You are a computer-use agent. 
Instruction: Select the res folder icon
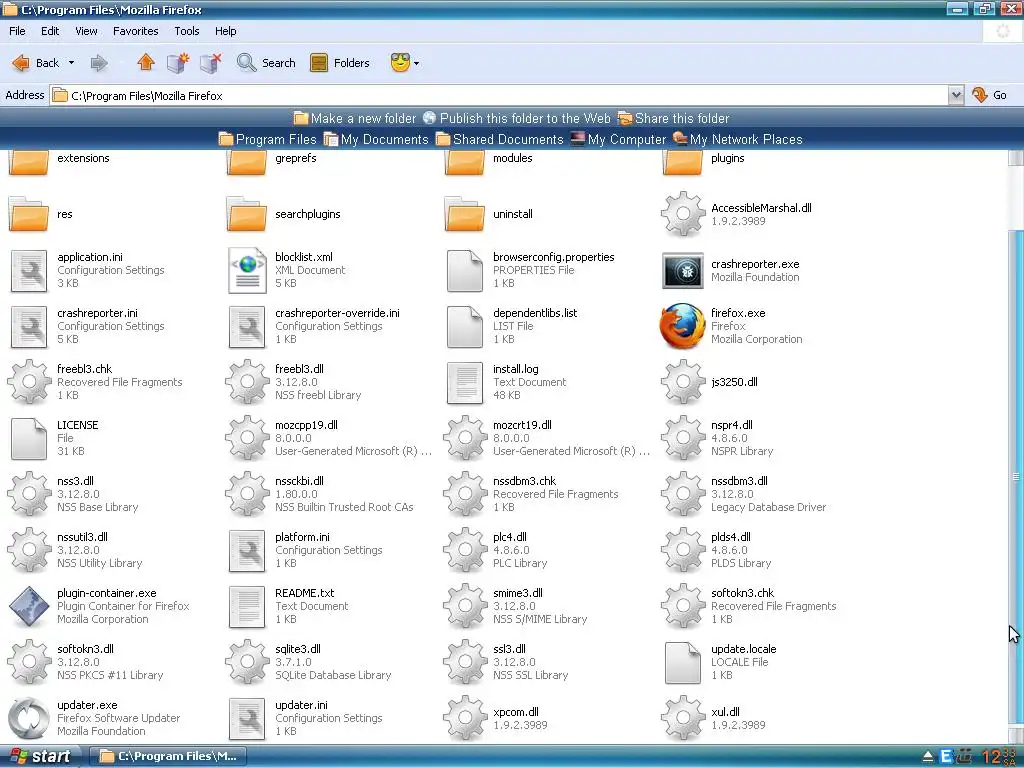click(x=28, y=214)
